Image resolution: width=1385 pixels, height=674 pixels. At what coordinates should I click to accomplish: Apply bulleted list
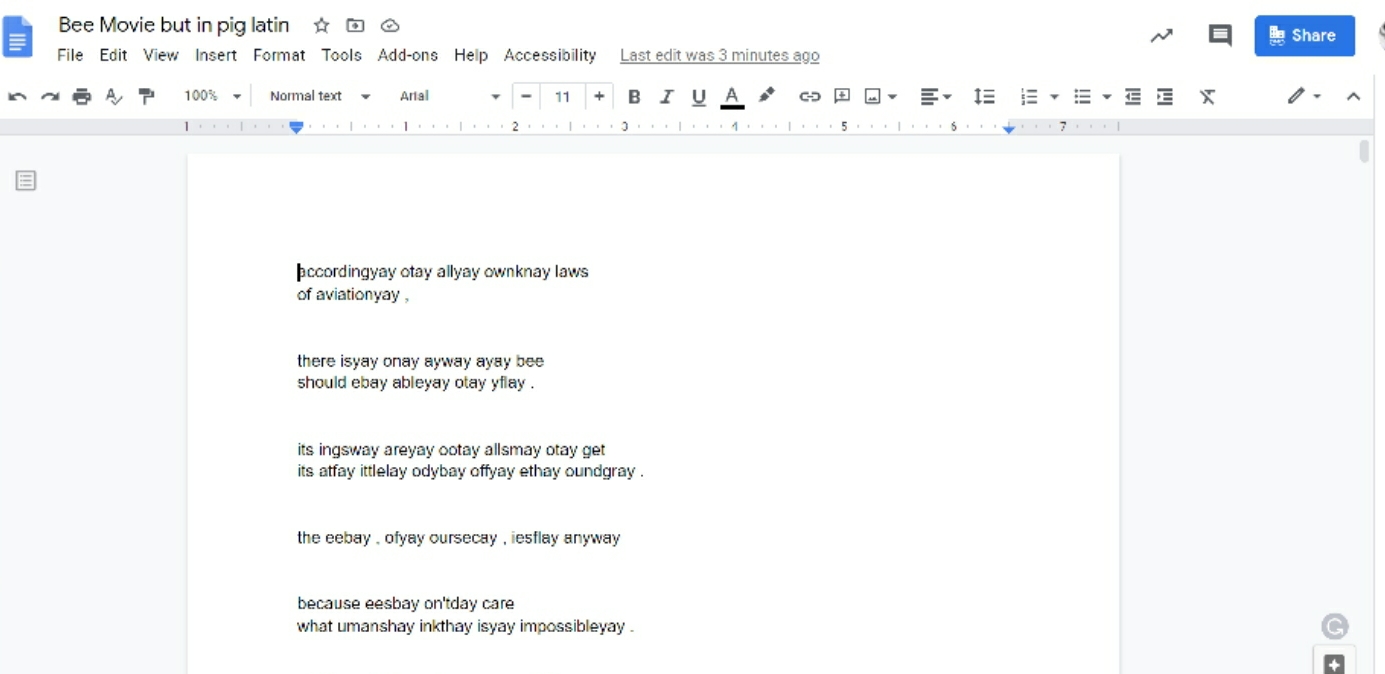[x=1082, y=96]
